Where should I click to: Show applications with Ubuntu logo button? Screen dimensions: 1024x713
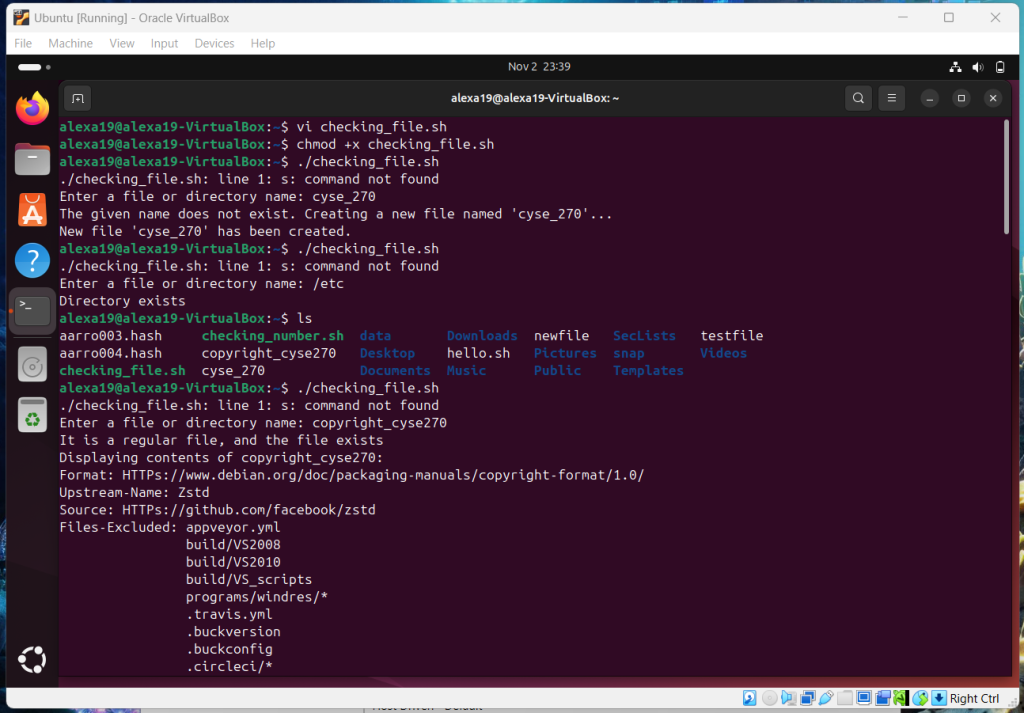(32, 660)
